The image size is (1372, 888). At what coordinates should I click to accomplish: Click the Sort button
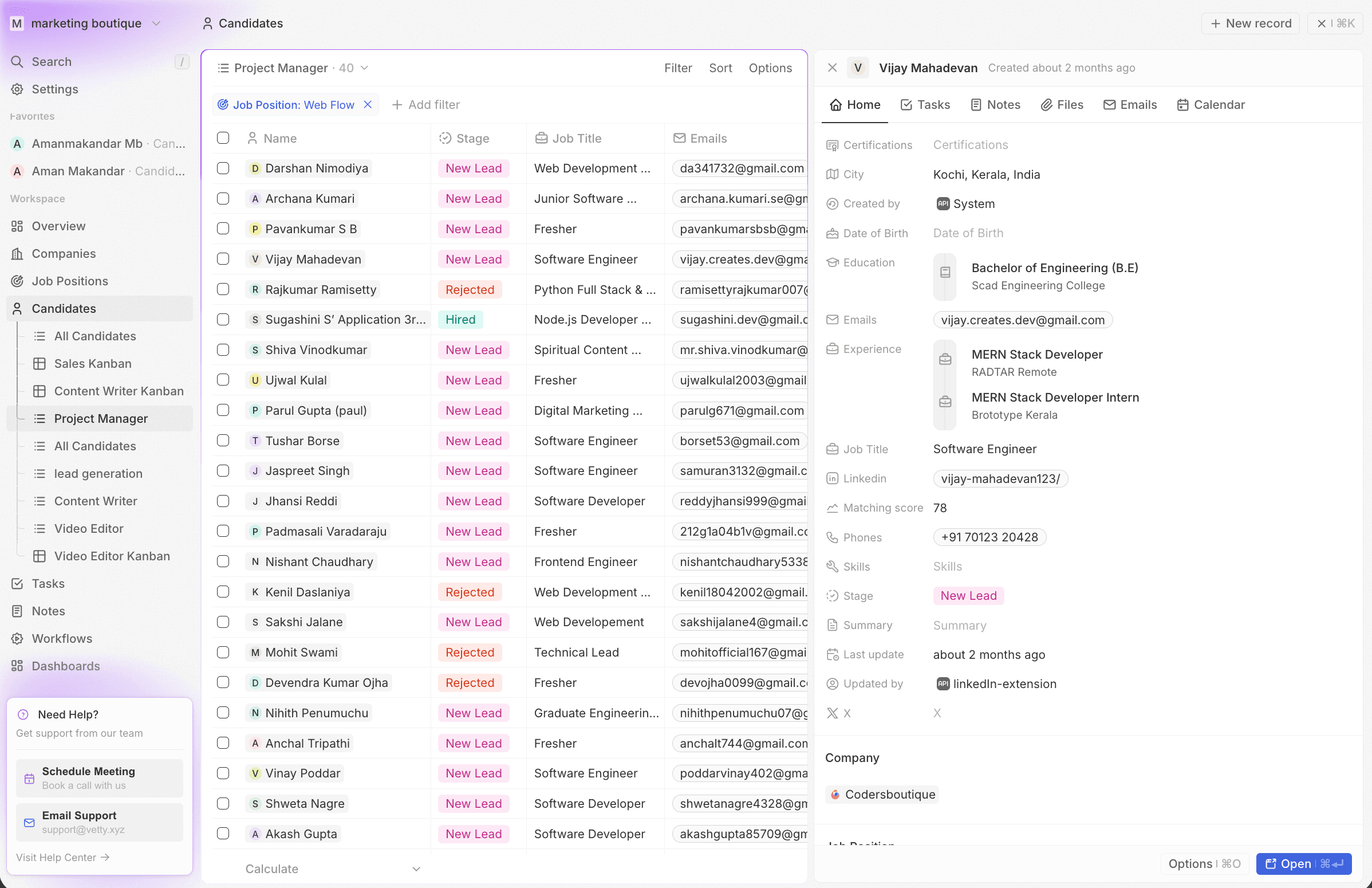click(720, 68)
